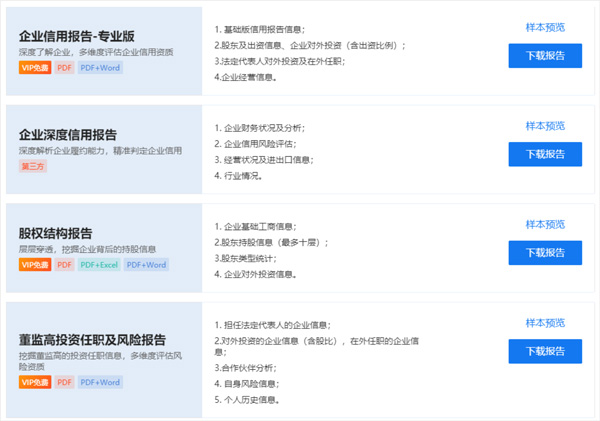
Task: Click the PDF+Word tag under 股权结构报告
Action: pos(146,264)
